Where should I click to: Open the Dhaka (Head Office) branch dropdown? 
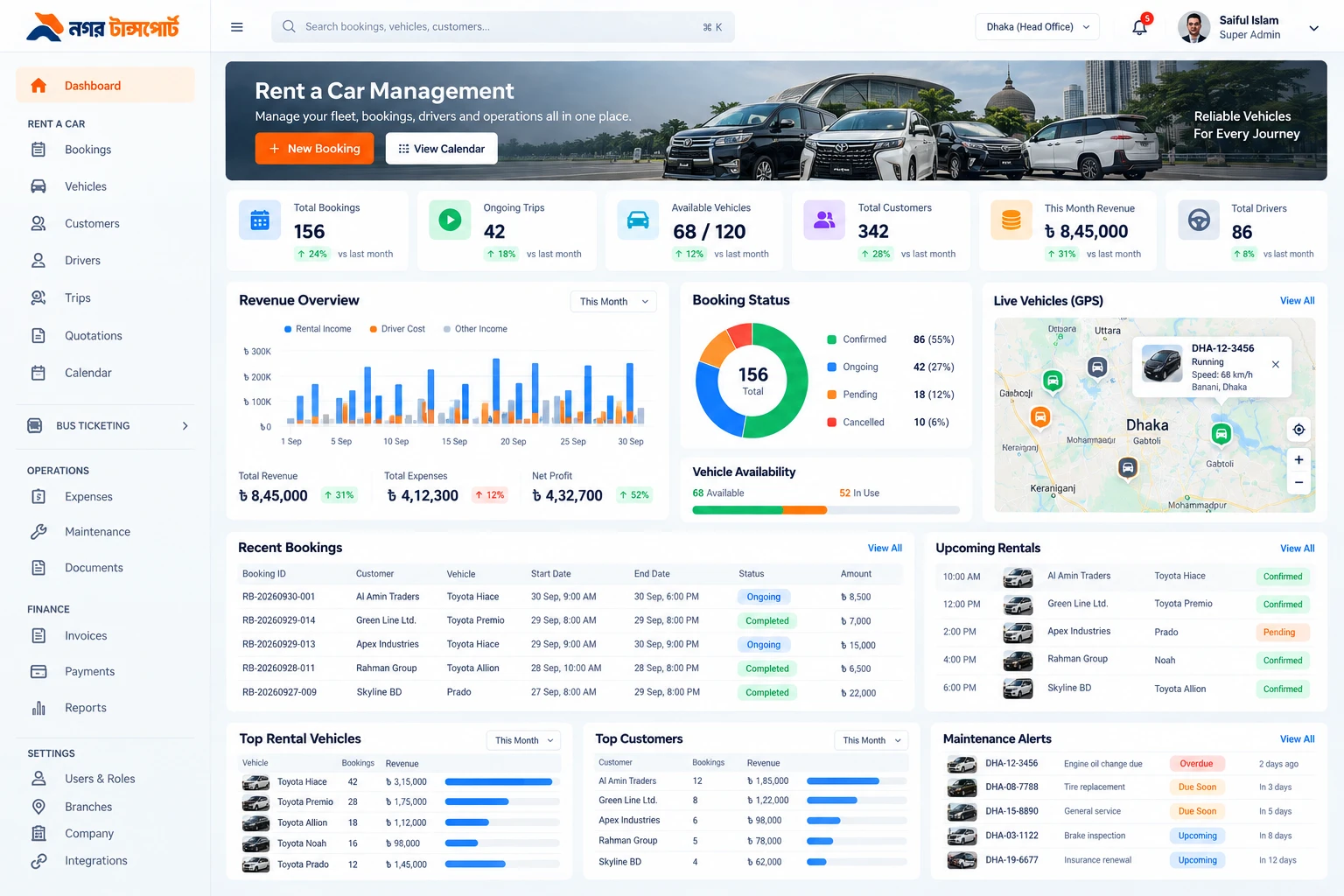(x=1037, y=27)
